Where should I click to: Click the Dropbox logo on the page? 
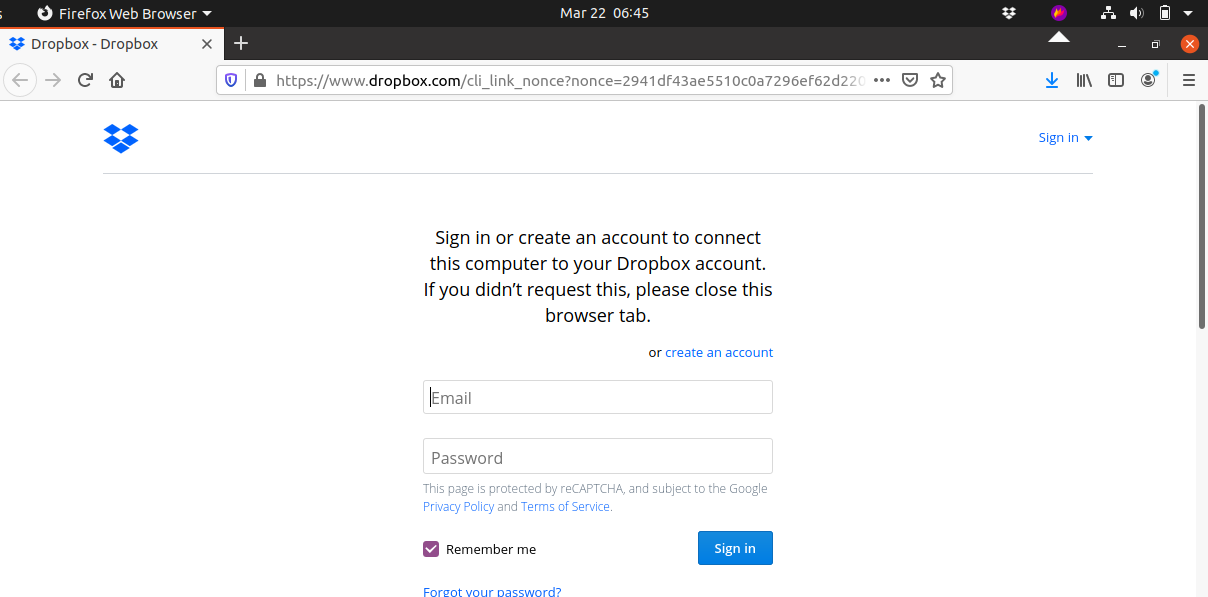click(121, 139)
